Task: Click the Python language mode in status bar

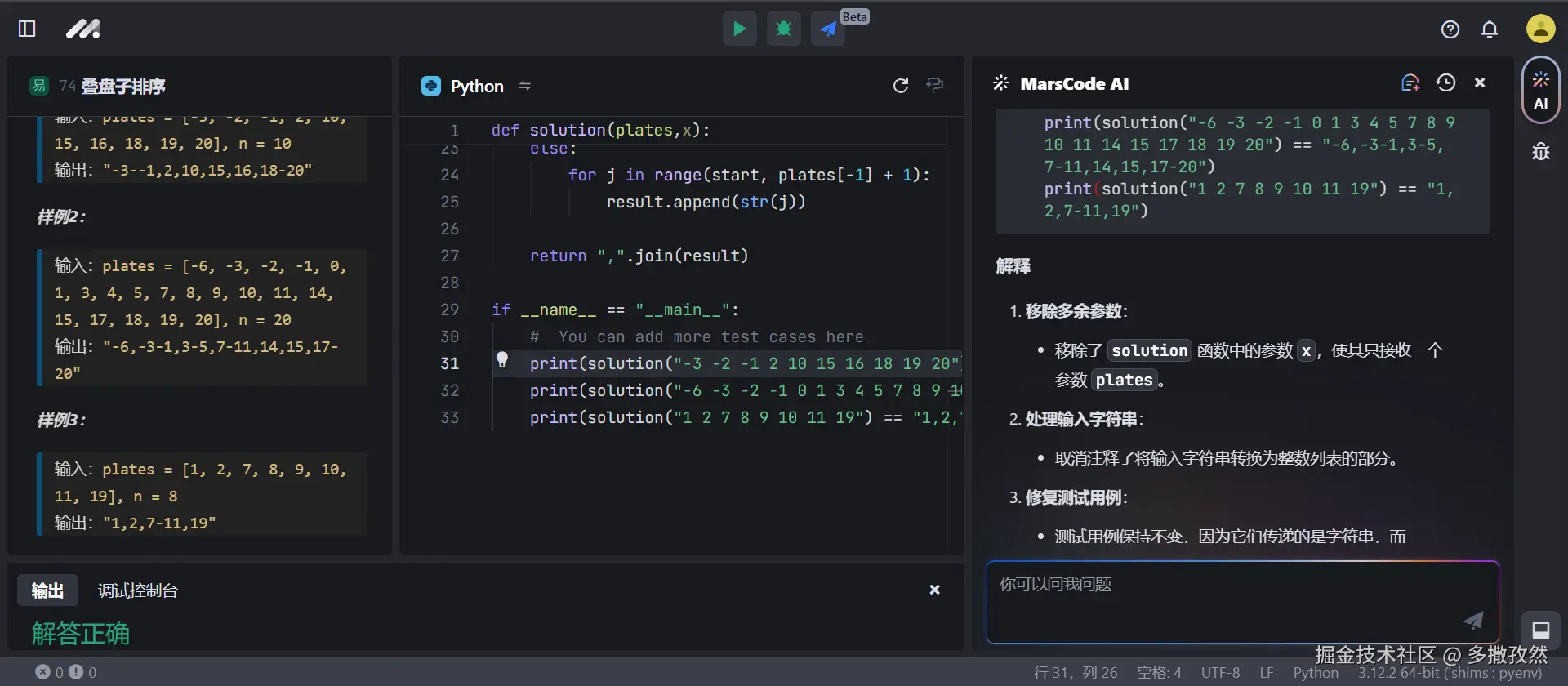Action: 1316,673
